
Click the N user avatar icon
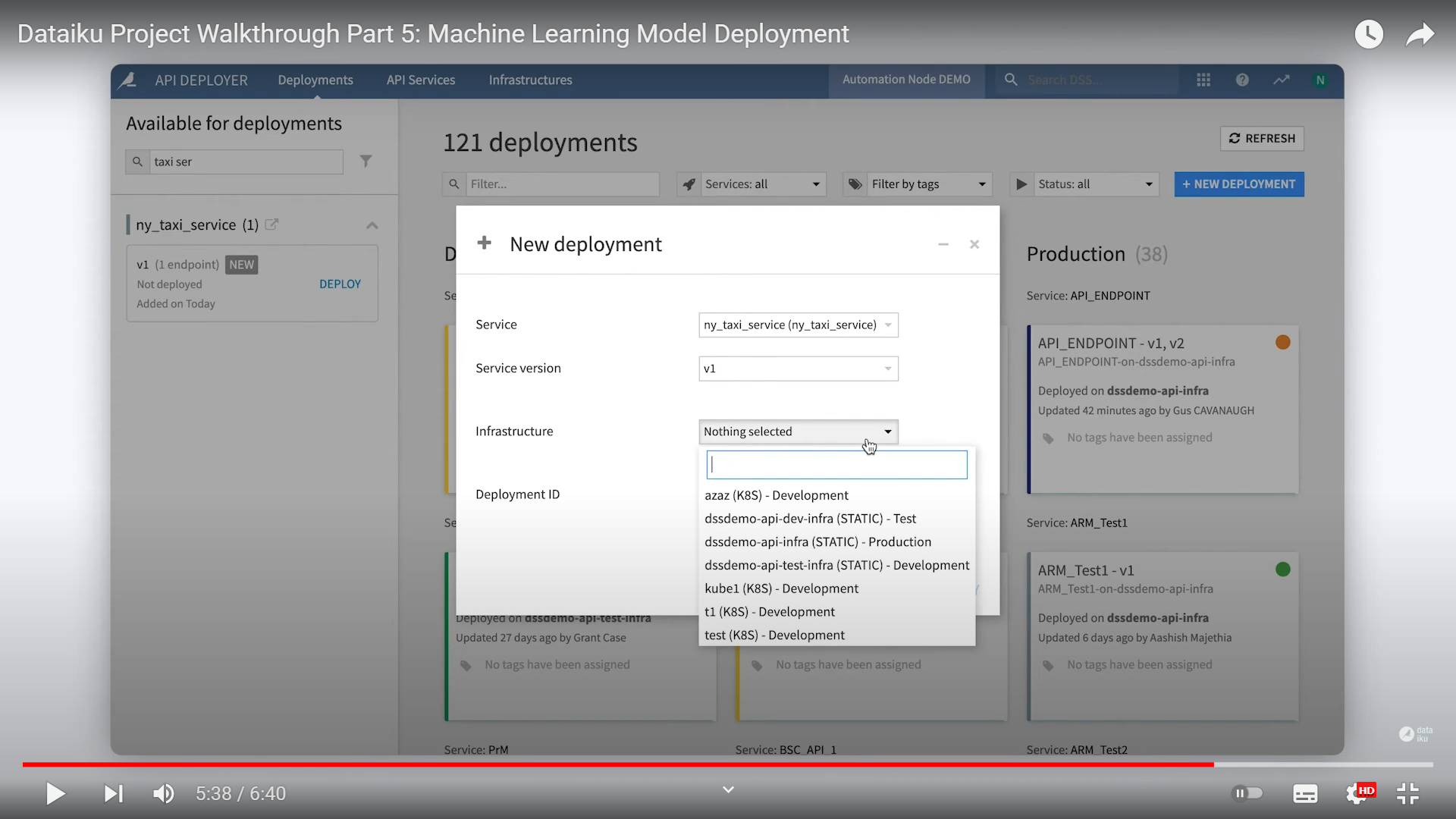(x=1321, y=80)
